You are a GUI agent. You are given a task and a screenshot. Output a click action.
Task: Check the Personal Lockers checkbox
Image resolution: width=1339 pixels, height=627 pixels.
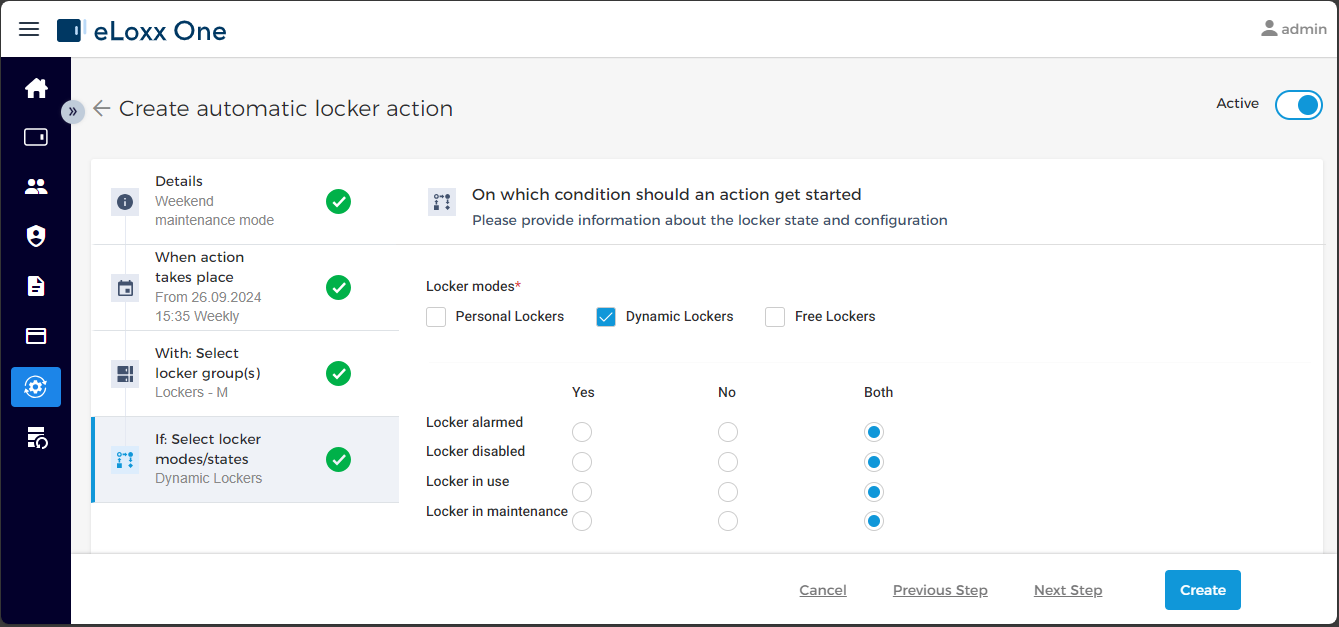click(x=436, y=317)
